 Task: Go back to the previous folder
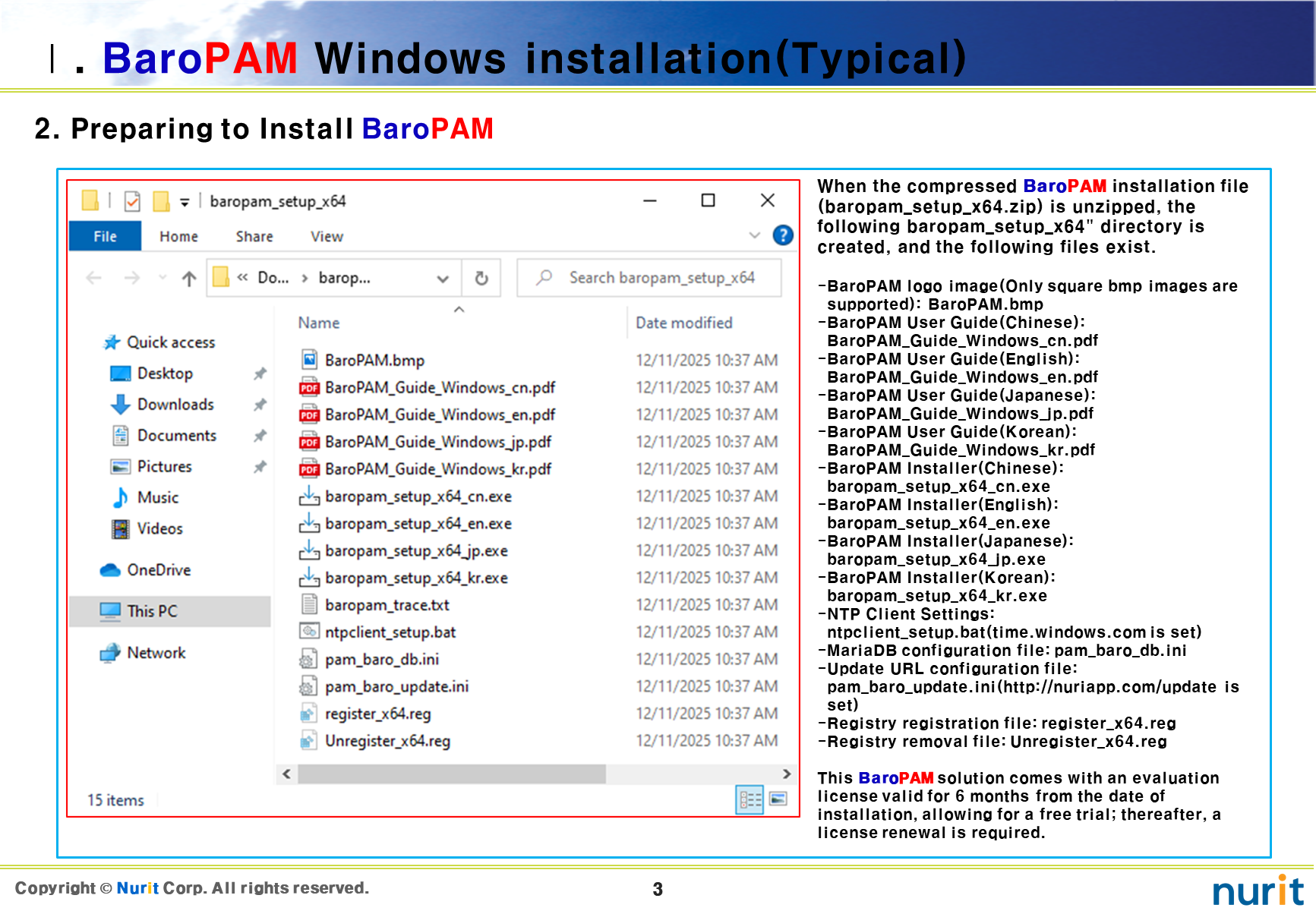pos(94,278)
